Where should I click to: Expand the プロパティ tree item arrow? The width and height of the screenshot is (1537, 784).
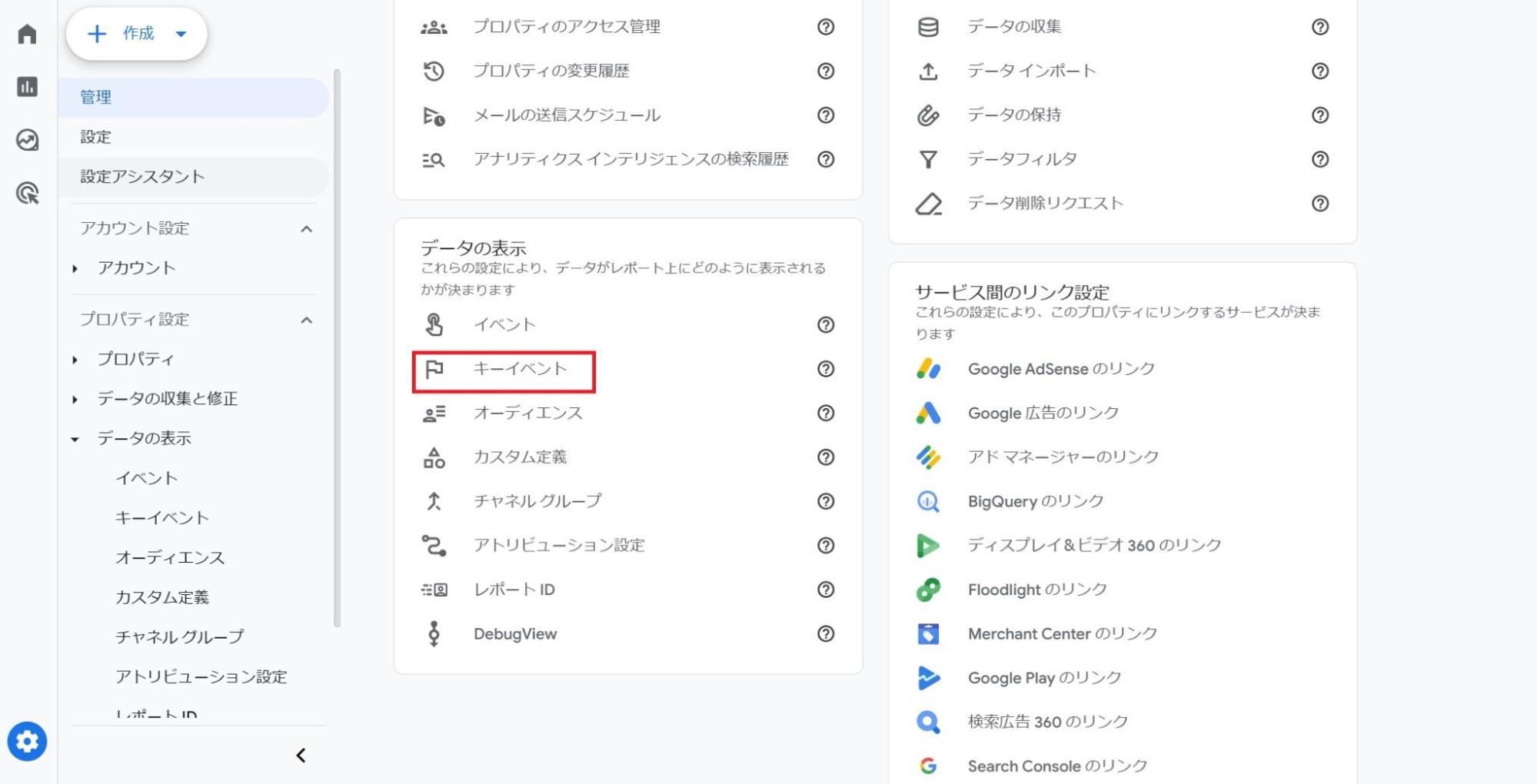(x=75, y=359)
